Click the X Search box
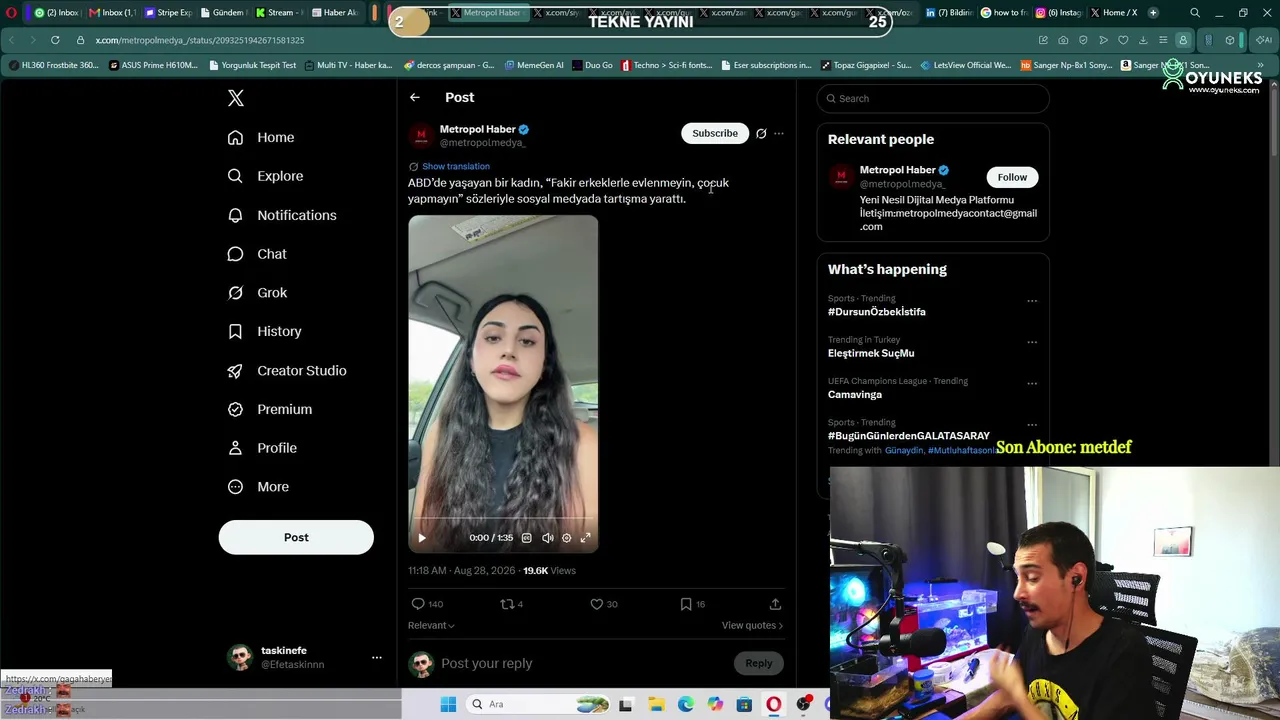Screen dimensions: 1280x720 click(x=933, y=98)
